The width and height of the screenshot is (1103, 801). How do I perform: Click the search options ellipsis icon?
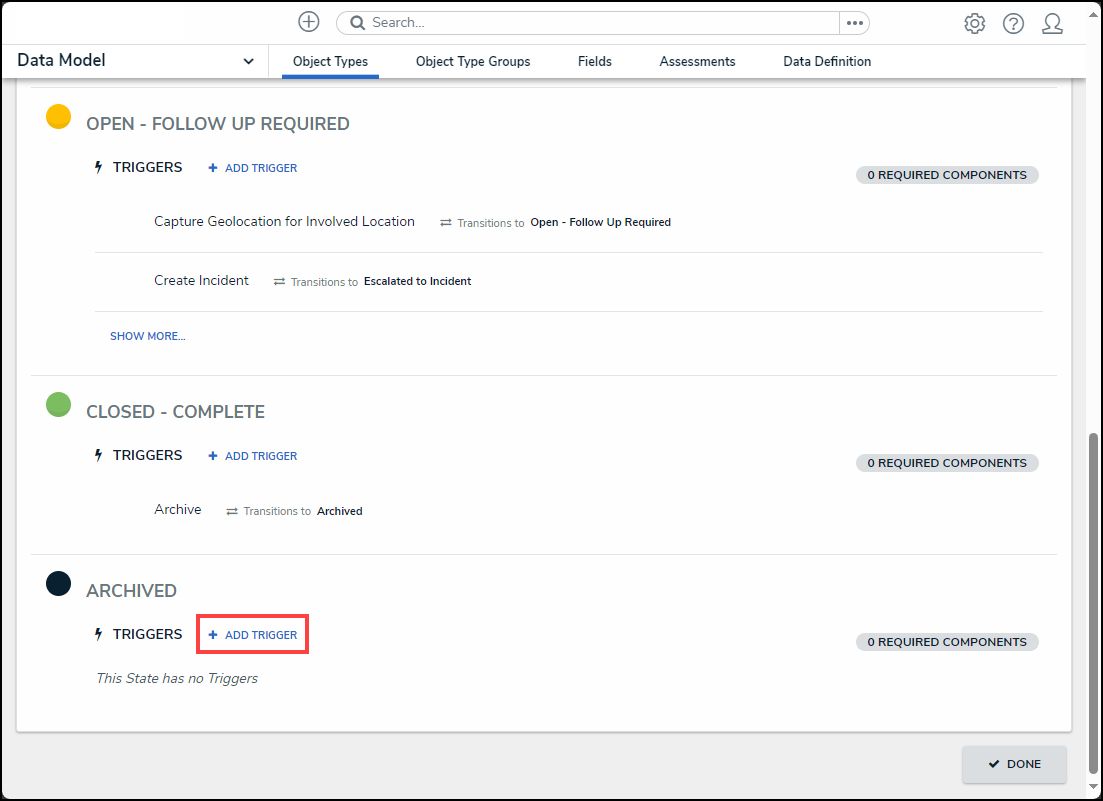click(x=854, y=23)
